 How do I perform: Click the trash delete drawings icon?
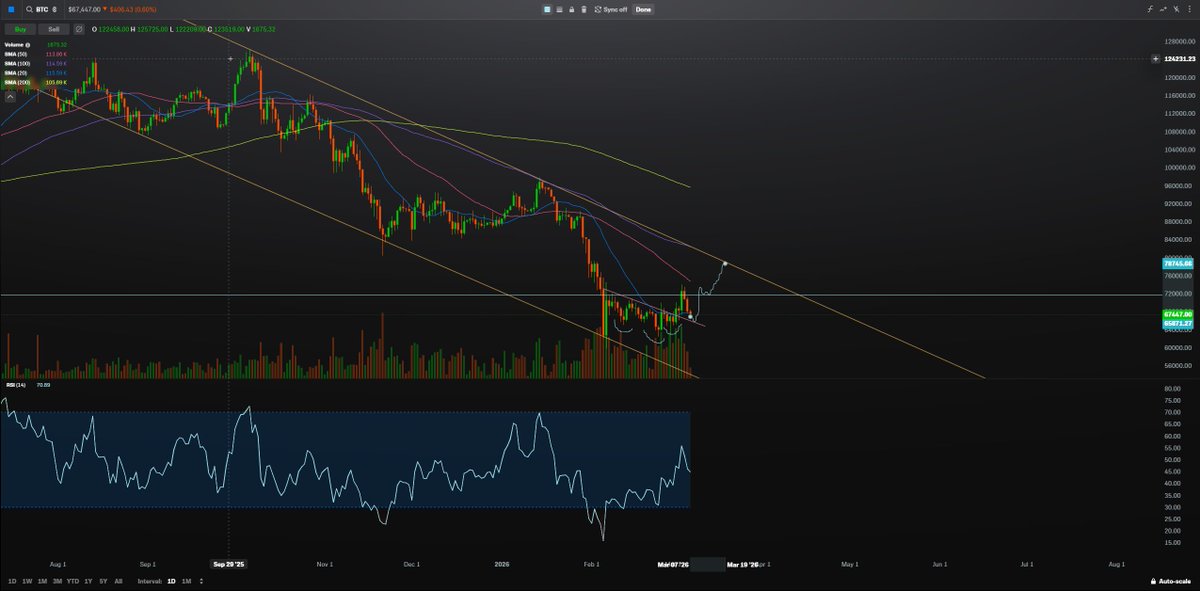tap(583, 9)
